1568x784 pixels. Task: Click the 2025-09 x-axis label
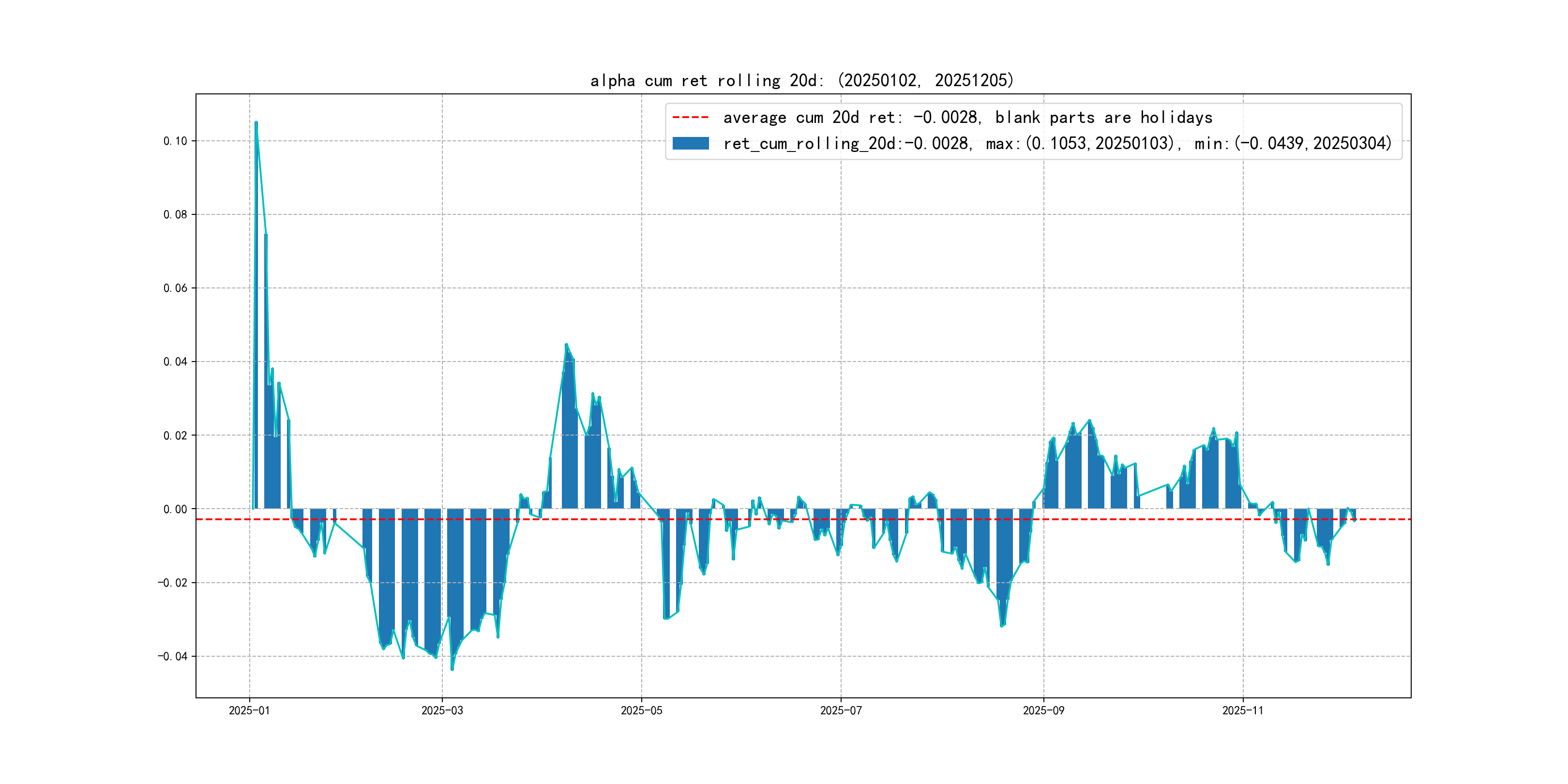click(x=1043, y=710)
